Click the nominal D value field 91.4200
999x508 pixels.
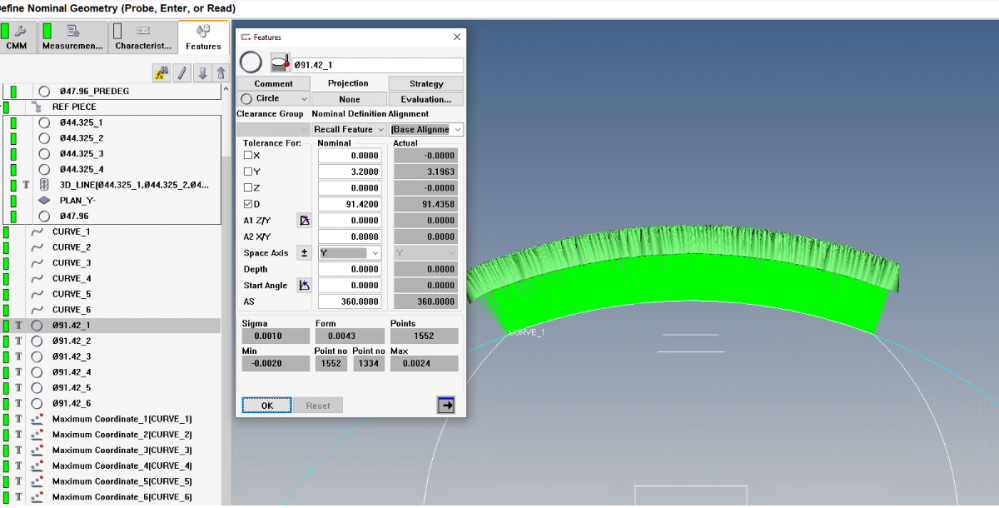(x=349, y=204)
